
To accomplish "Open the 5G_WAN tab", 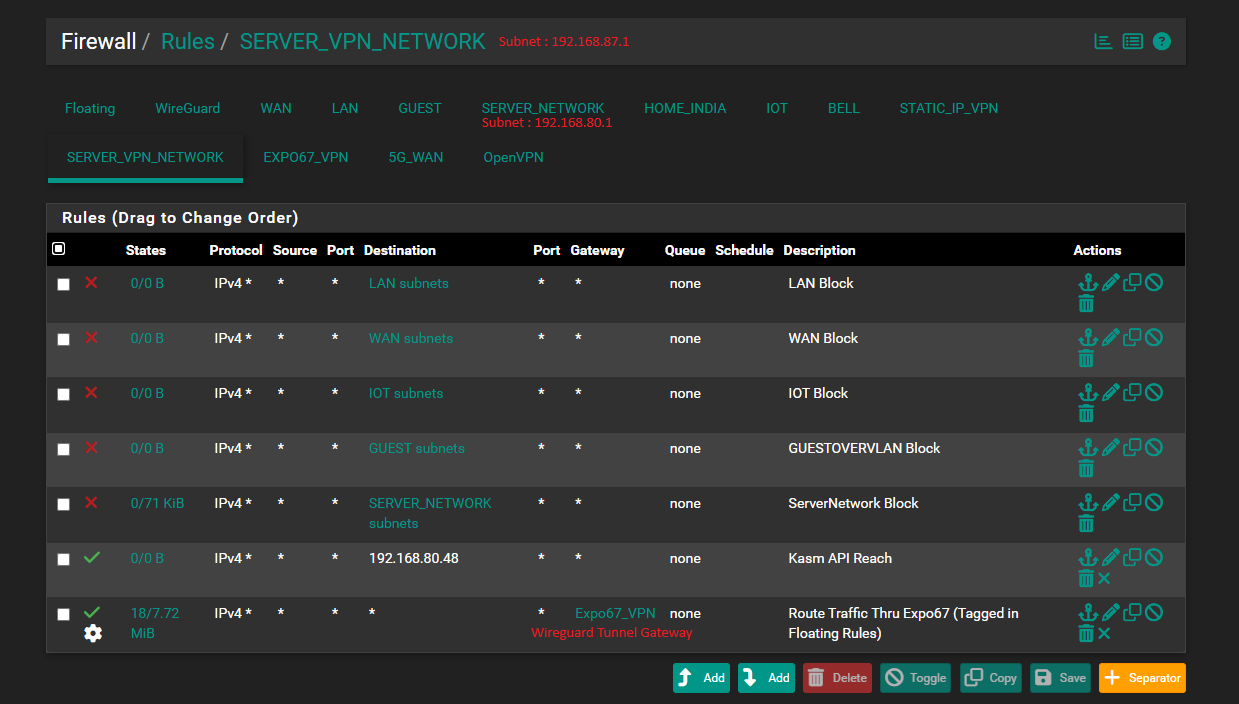I will tap(416, 157).
